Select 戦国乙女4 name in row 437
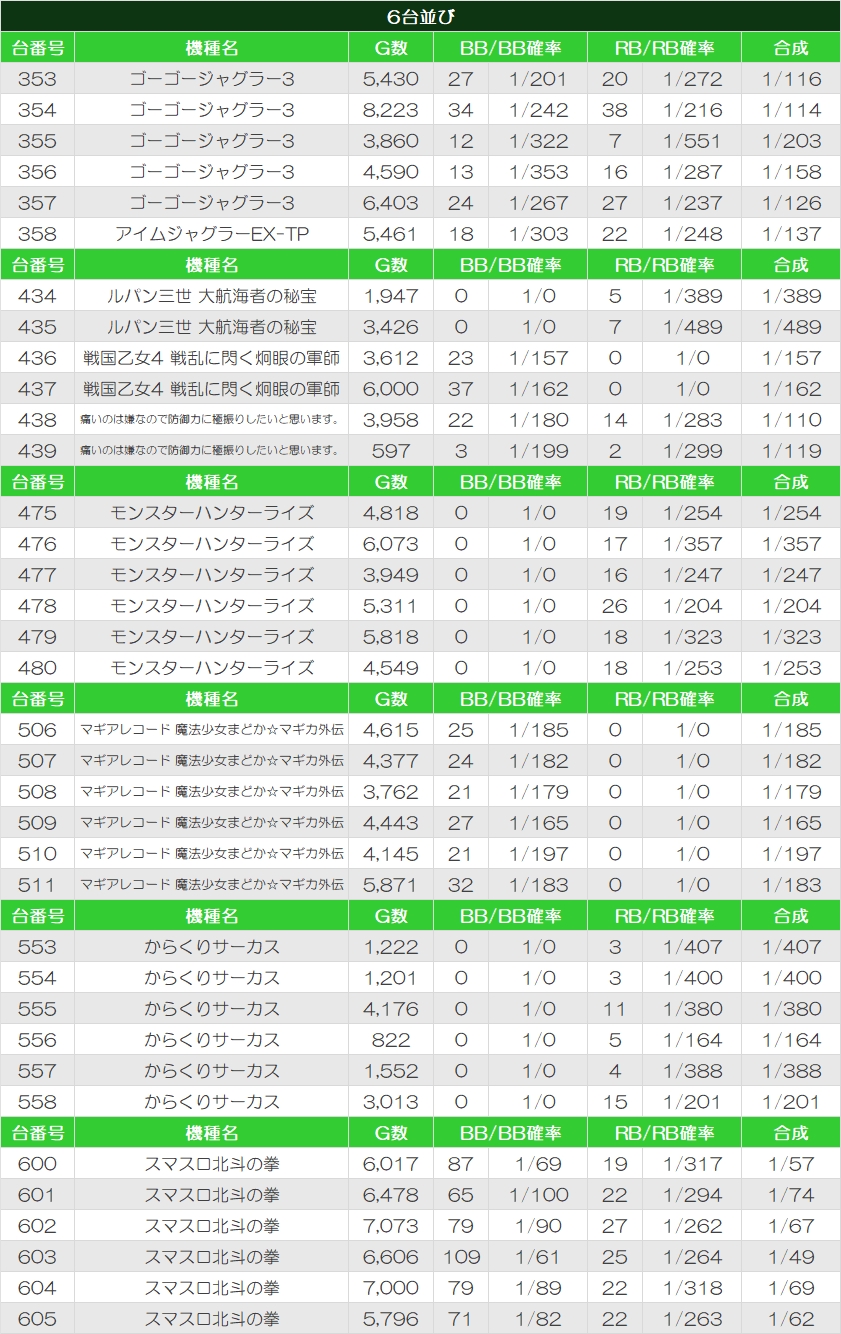Screen dimensions: 841x1334 pos(212,389)
